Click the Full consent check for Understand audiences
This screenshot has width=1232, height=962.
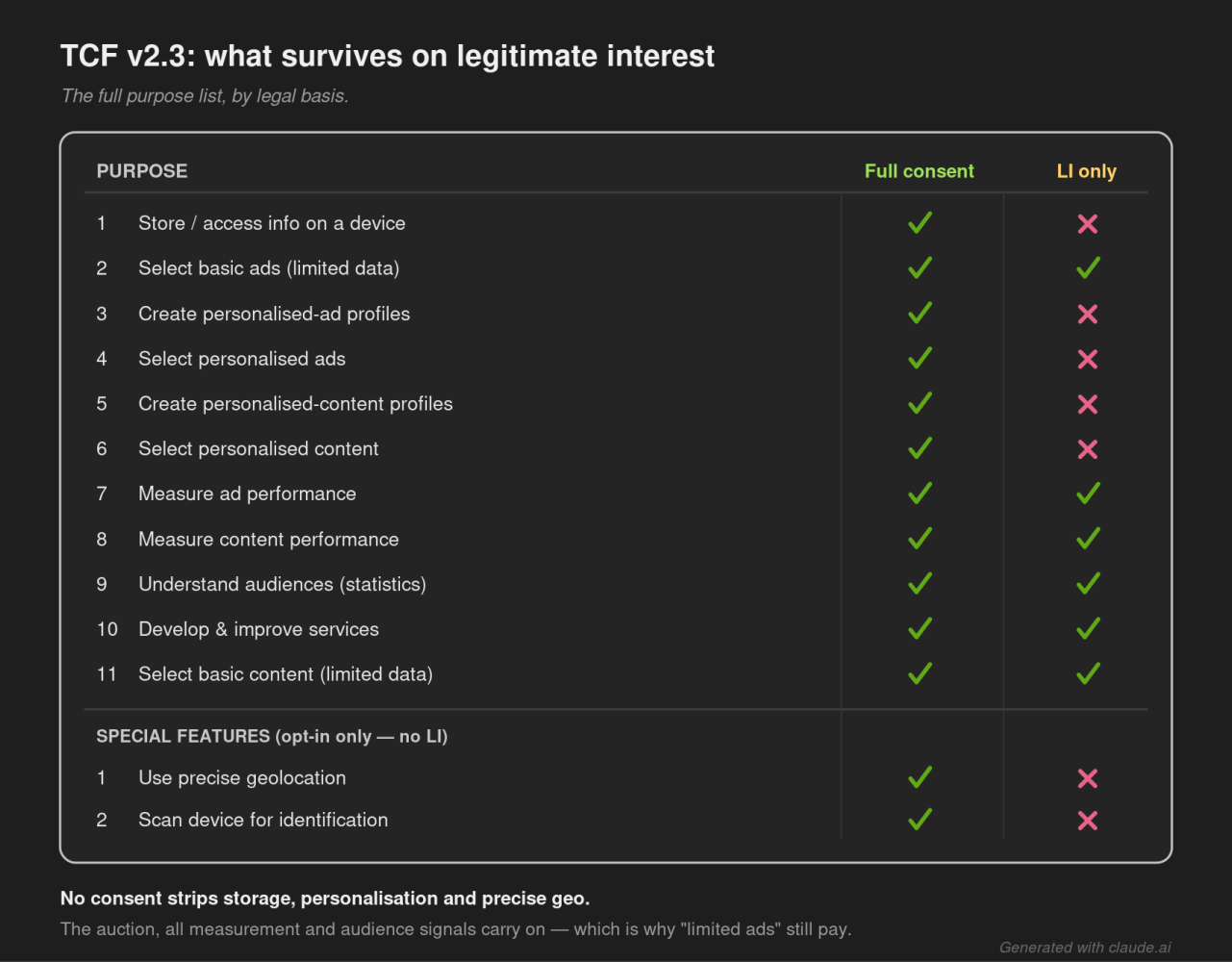coord(920,584)
